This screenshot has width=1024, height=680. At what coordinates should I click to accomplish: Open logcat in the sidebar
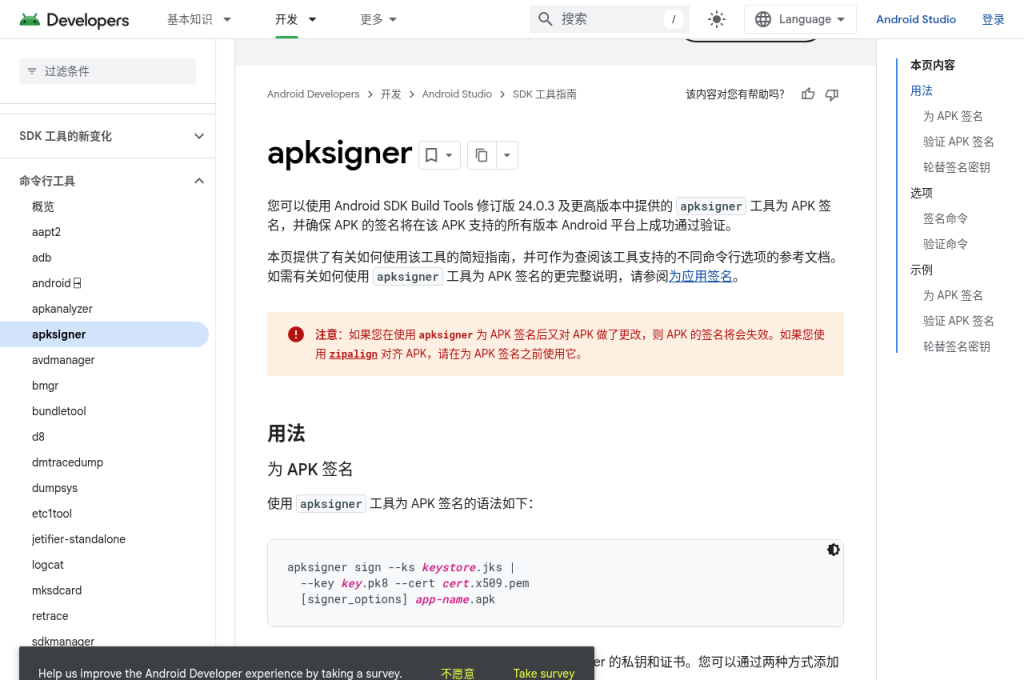pos(48,564)
